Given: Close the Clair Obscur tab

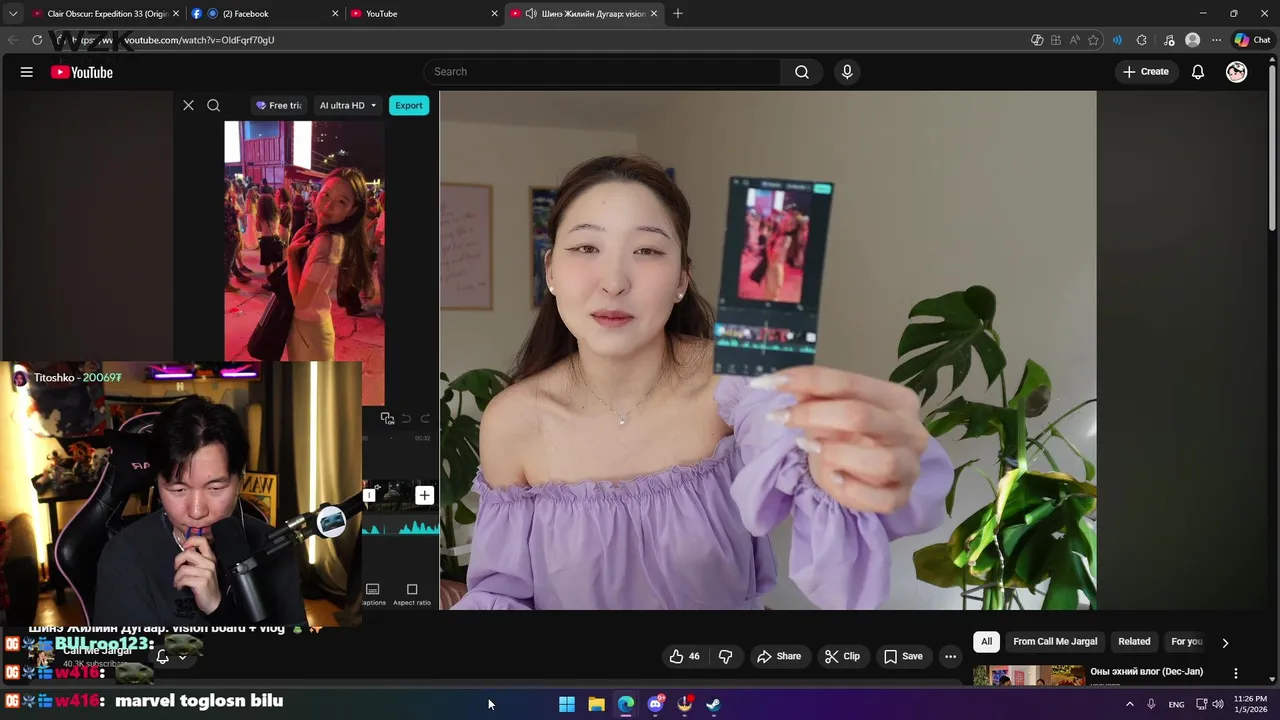Looking at the screenshot, I should 175,13.
